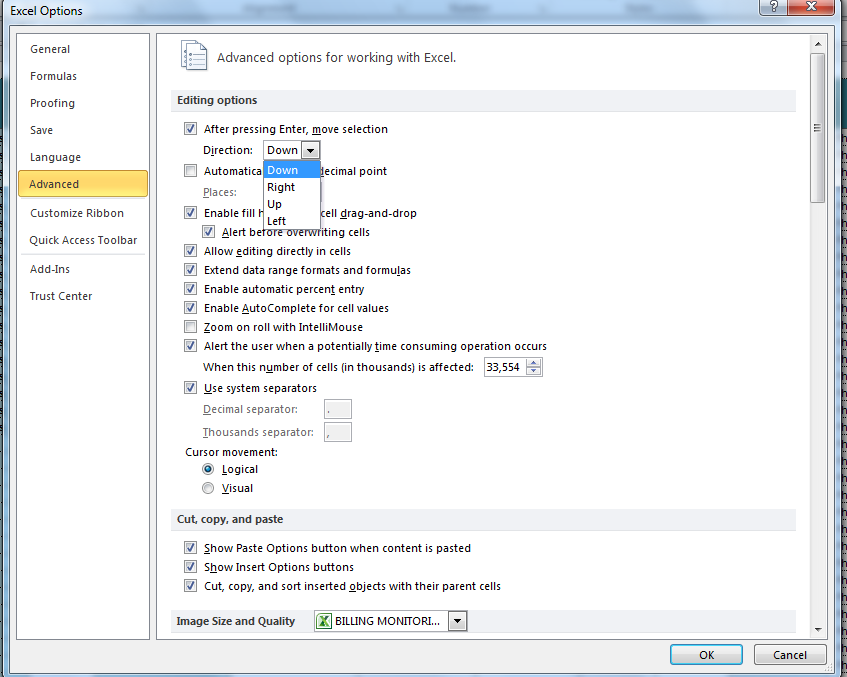Enable Automatically insert a decimal point checkbox
This screenshot has width=847, height=677.
coord(190,171)
